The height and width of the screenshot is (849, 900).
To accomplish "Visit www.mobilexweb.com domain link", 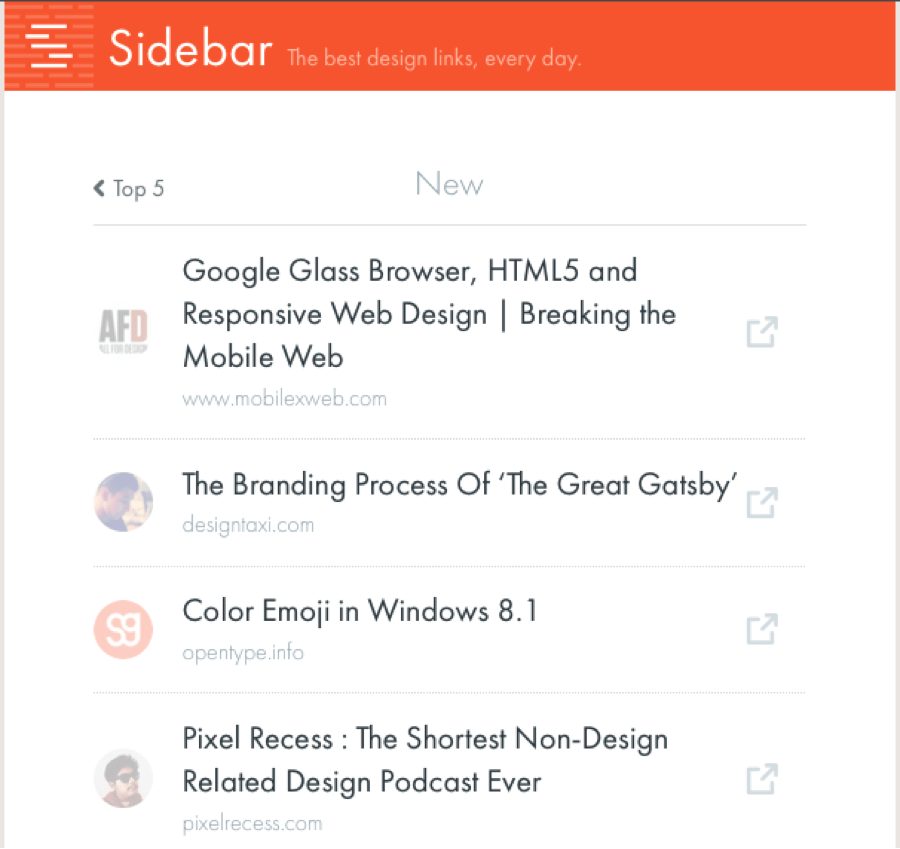I will pyautogui.click(x=285, y=399).
